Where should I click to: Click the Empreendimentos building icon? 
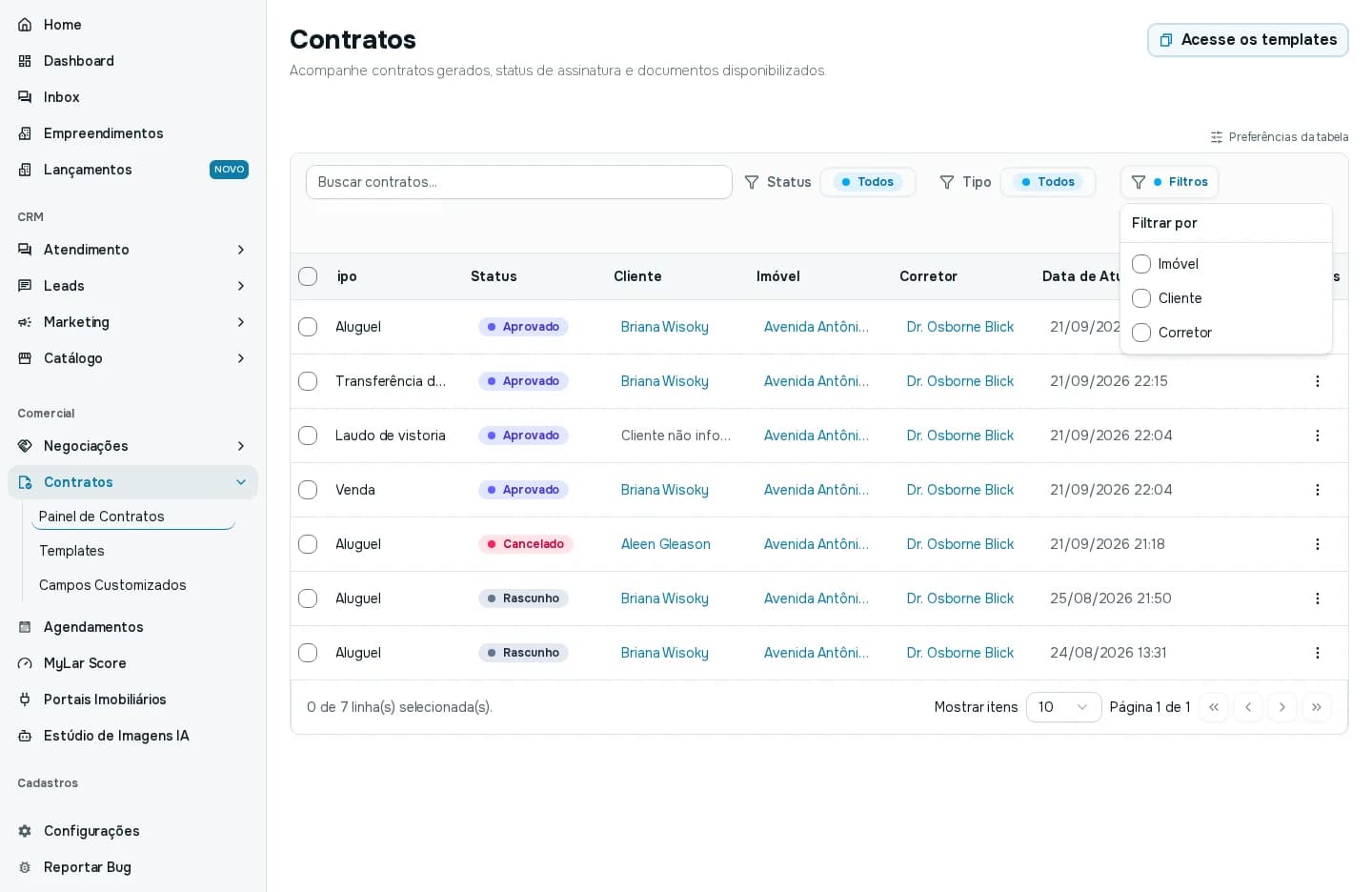[25, 133]
